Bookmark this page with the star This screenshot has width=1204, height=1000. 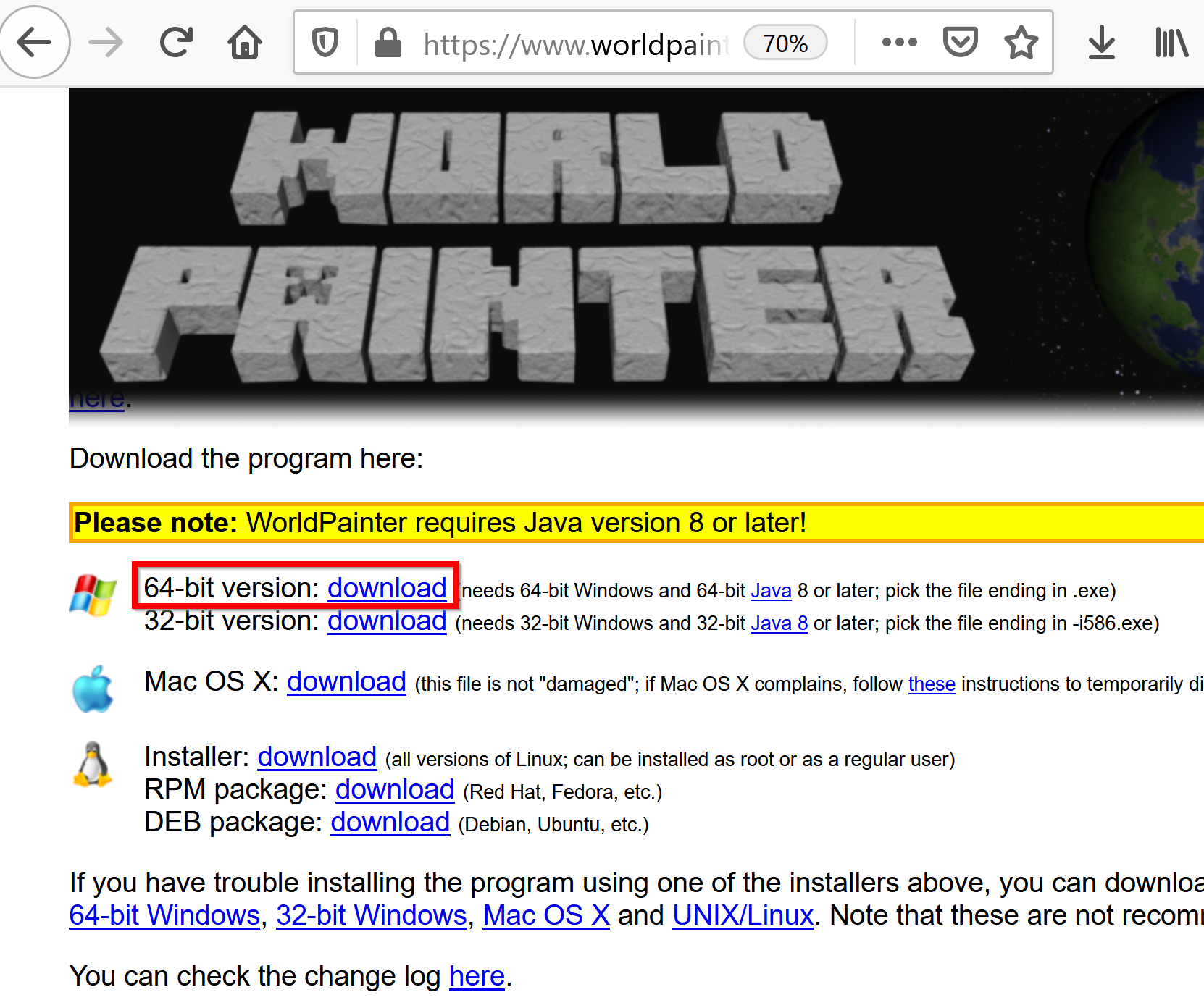[1021, 43]
